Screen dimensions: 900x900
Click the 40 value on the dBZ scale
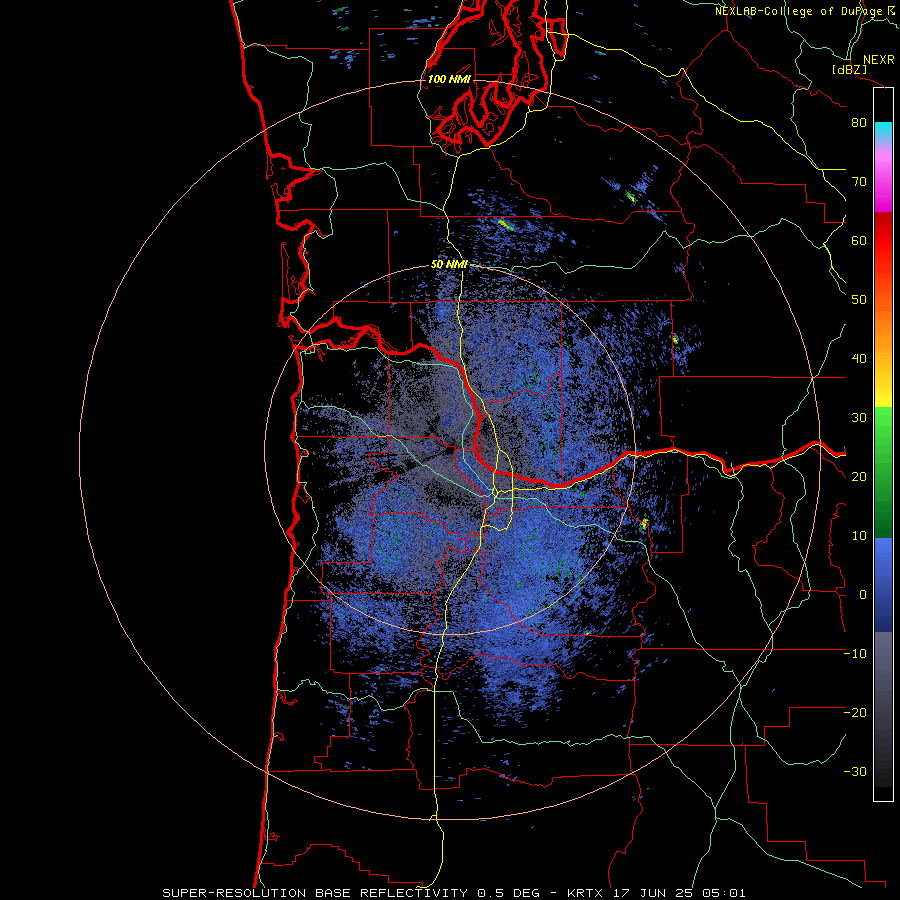[x=859, y=359]
